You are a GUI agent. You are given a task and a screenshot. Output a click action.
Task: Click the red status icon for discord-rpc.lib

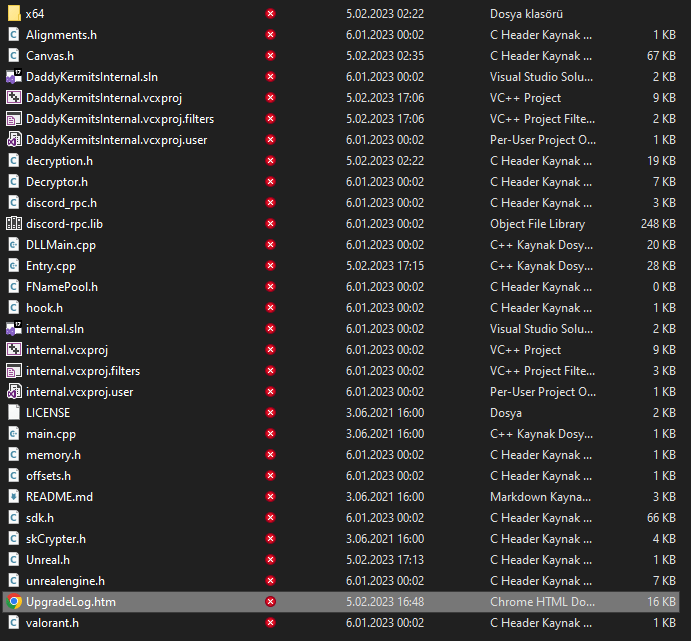pos(271,224)
